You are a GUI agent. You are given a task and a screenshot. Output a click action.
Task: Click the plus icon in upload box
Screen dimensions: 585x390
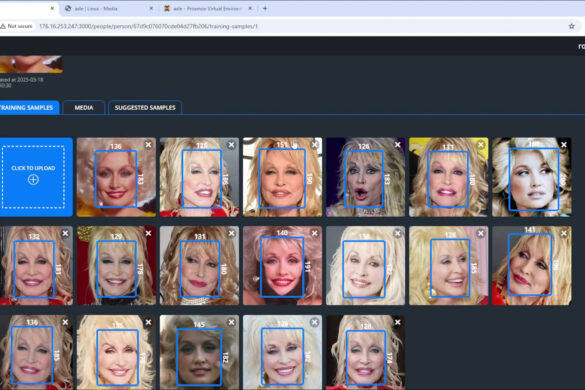pos(33,180)
